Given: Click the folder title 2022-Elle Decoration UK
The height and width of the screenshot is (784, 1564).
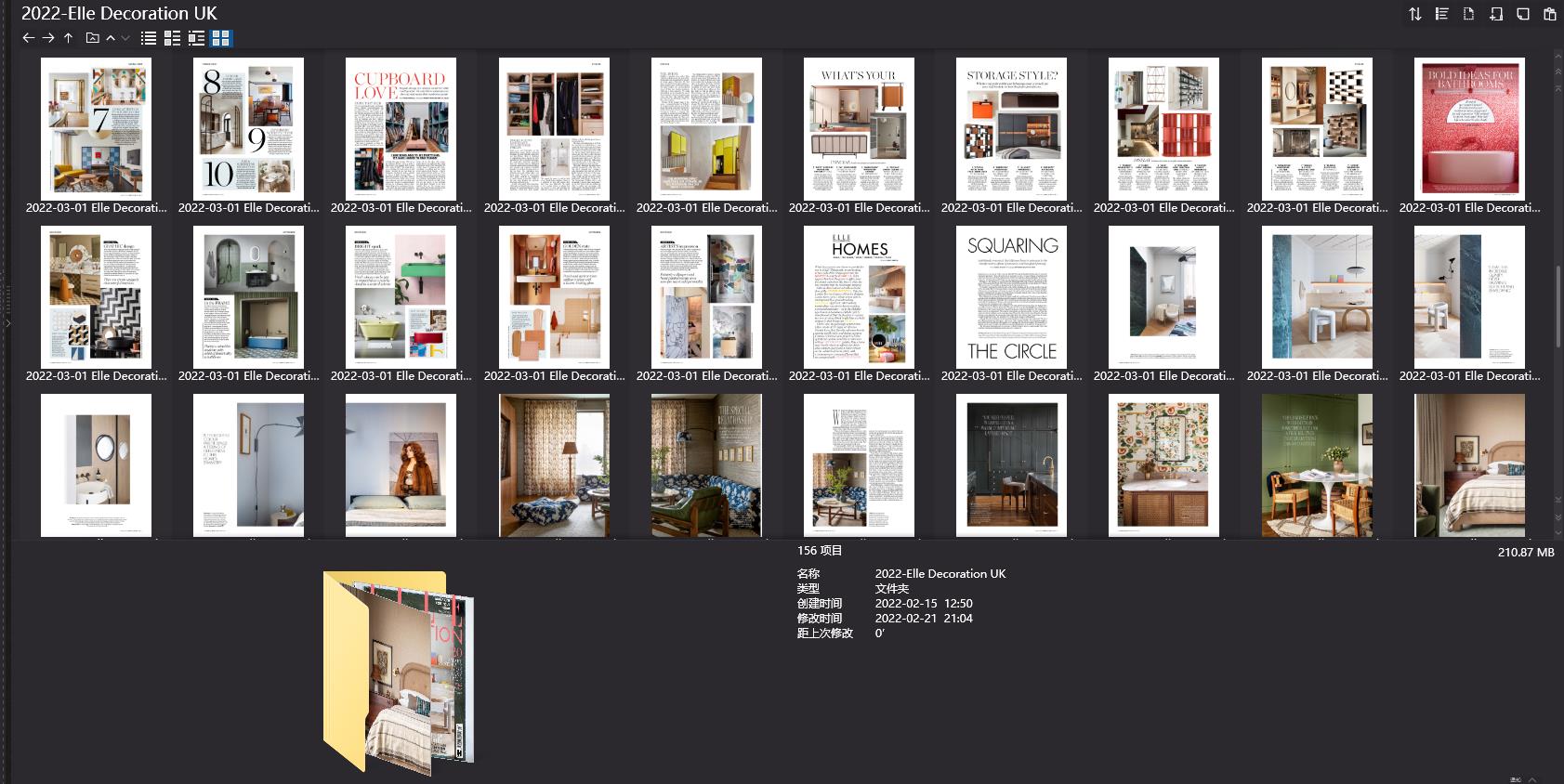Looking at the screenshot, I should (x=119, y=13).
